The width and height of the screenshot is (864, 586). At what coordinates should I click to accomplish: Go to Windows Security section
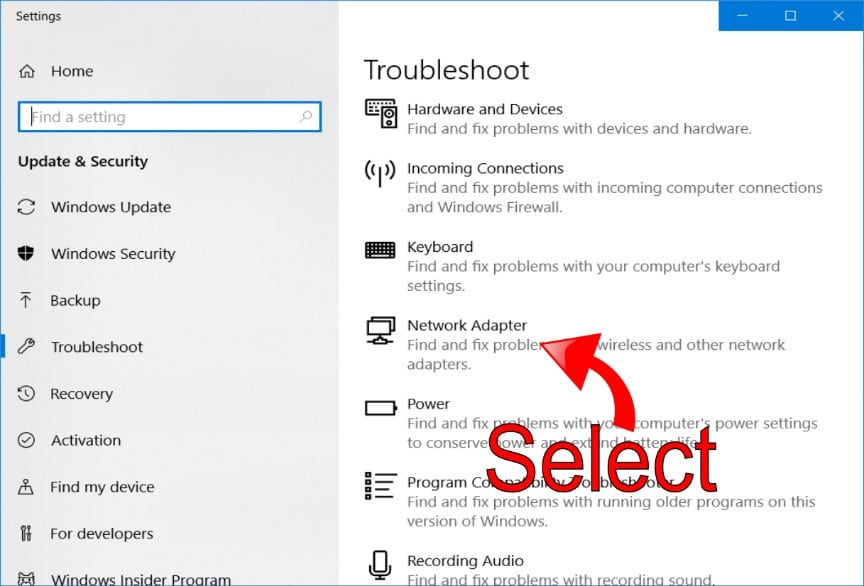(112, 254)
